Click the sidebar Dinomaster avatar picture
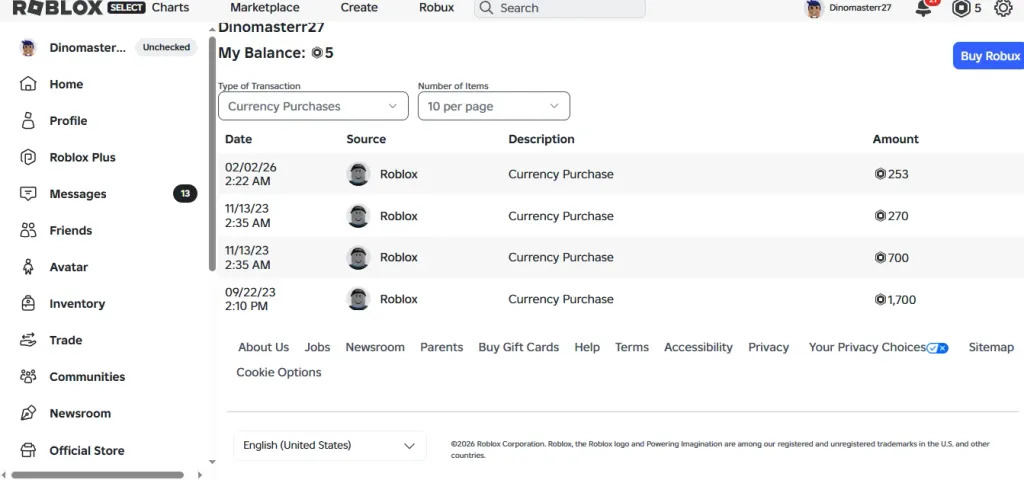Screen dimensions: 1024x480 point(28,48)
